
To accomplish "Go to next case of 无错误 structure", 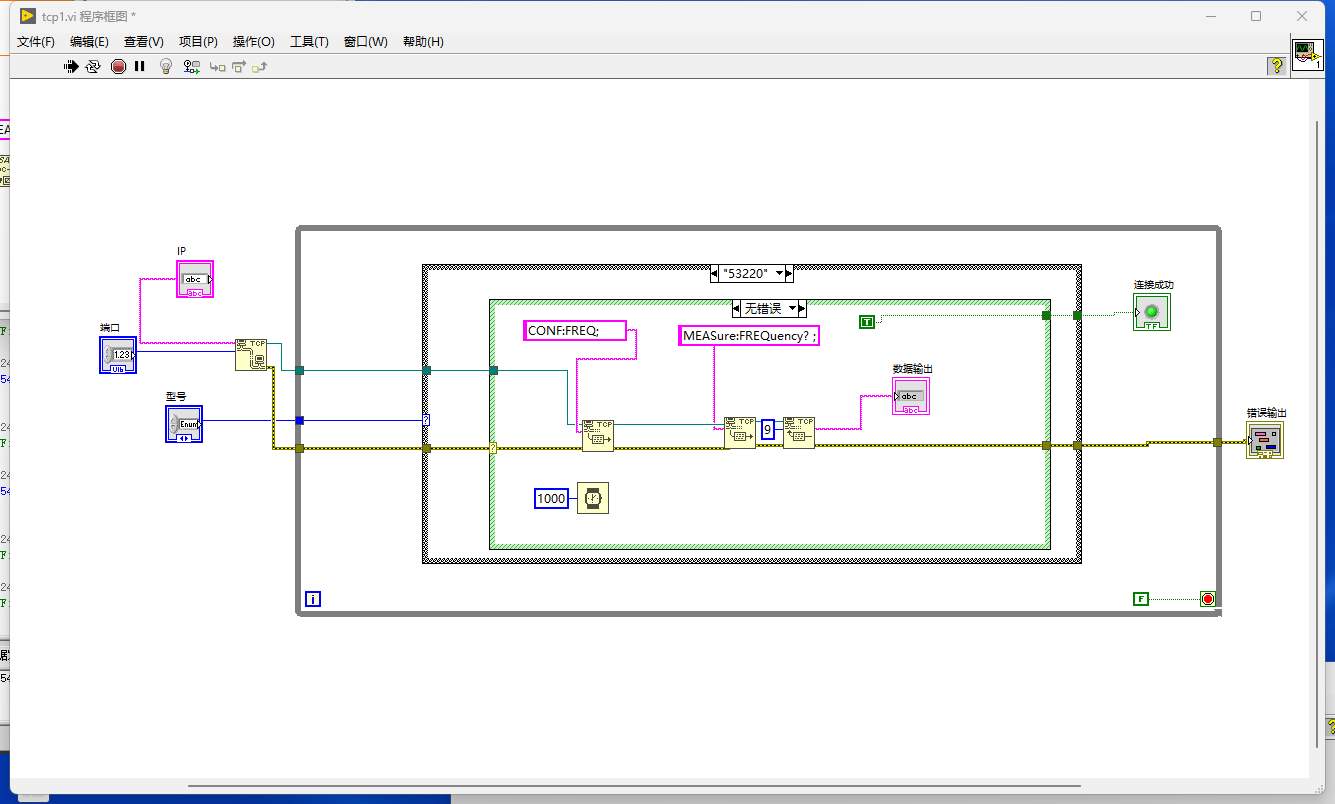I will [801, 308].
